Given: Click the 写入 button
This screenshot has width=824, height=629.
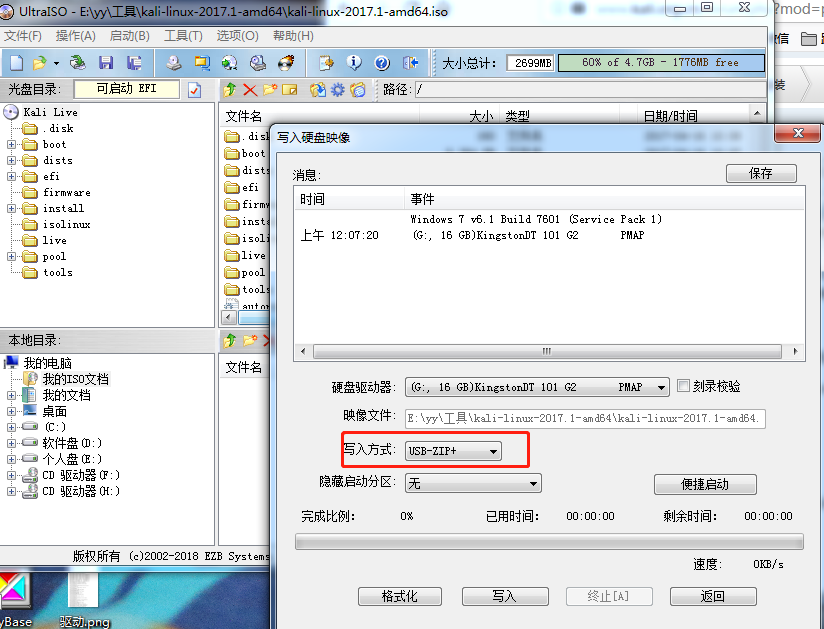Looking at the screenshot, I should pyautogui.click(x=504, y=596).
